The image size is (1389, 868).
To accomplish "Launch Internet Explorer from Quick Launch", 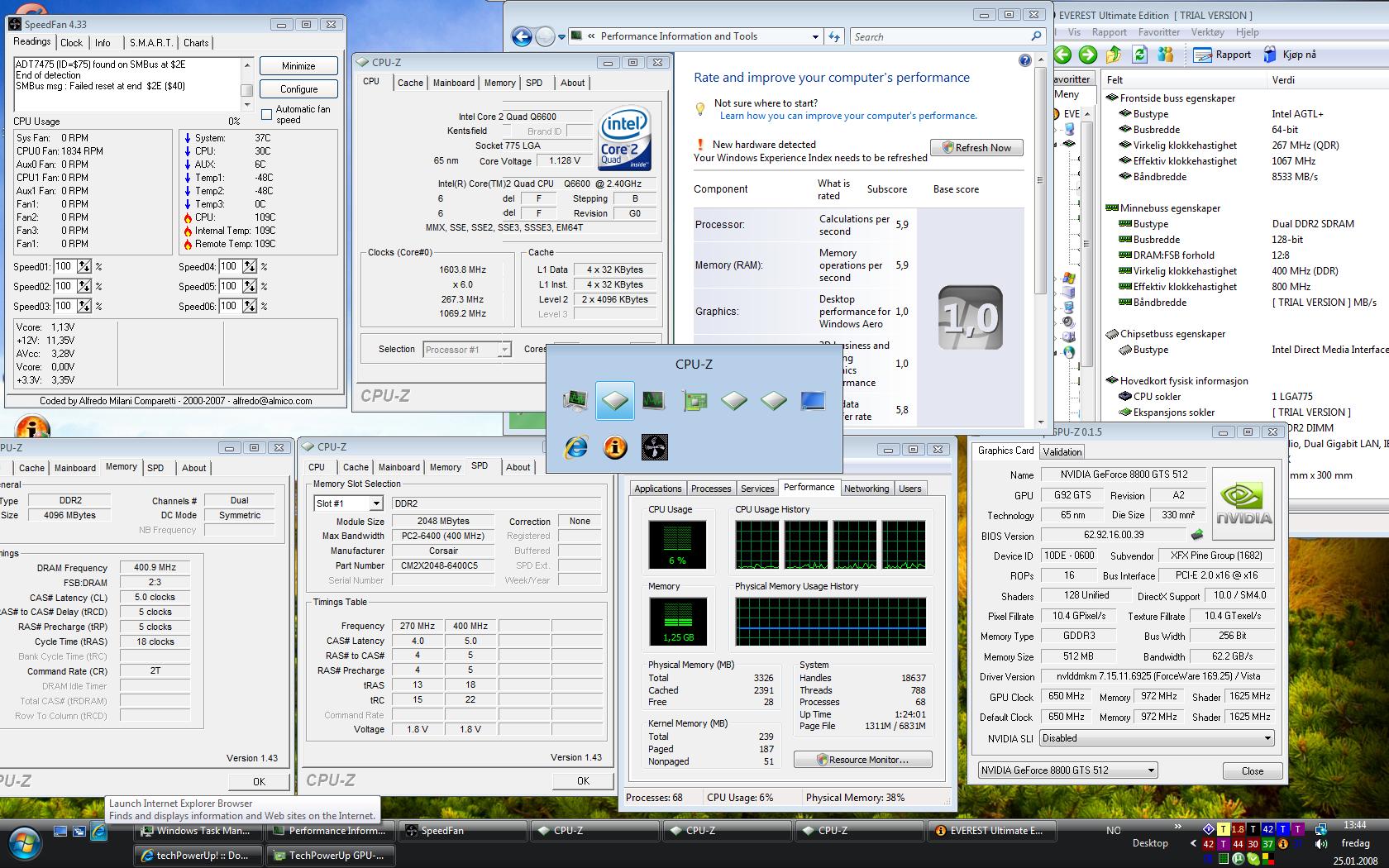I will click(x=98, y=831).
